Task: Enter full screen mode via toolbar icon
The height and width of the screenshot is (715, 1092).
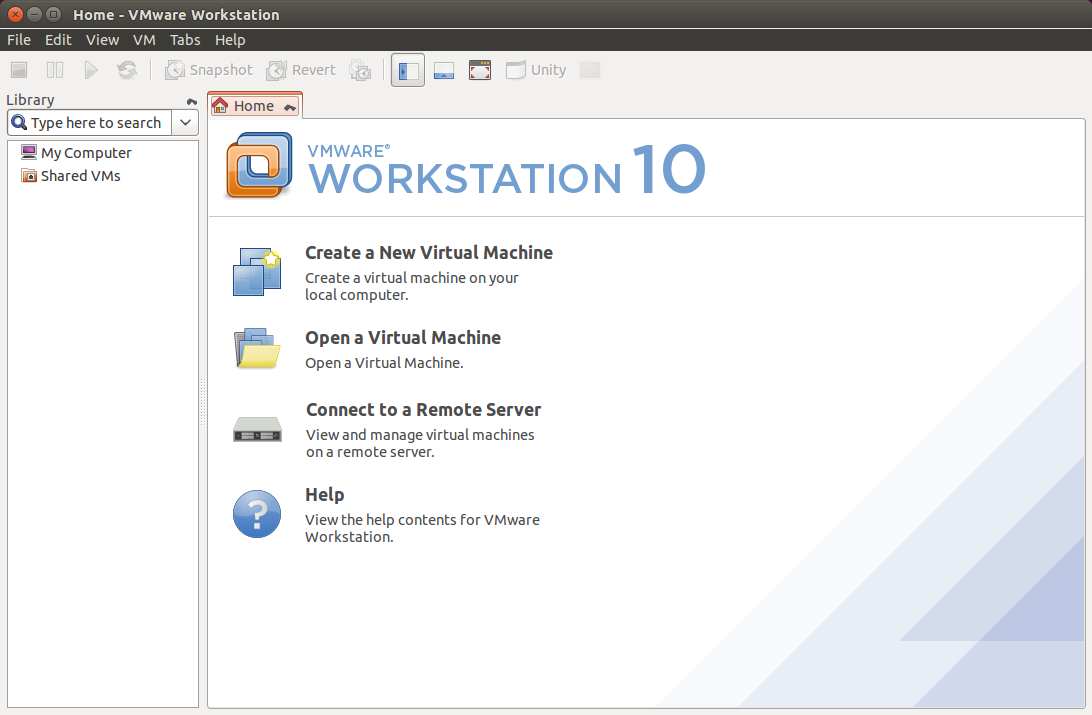Action: point(479,69)
